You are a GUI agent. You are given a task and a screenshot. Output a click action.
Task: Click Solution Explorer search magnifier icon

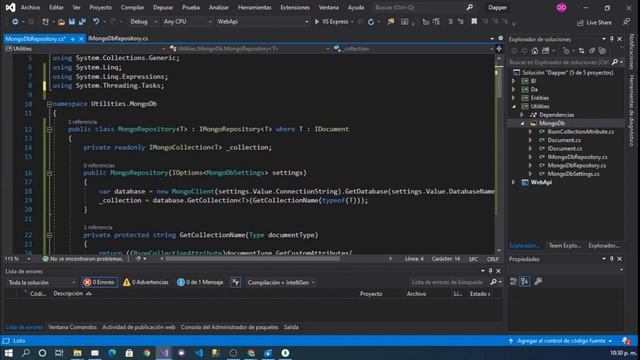[615, 62]
